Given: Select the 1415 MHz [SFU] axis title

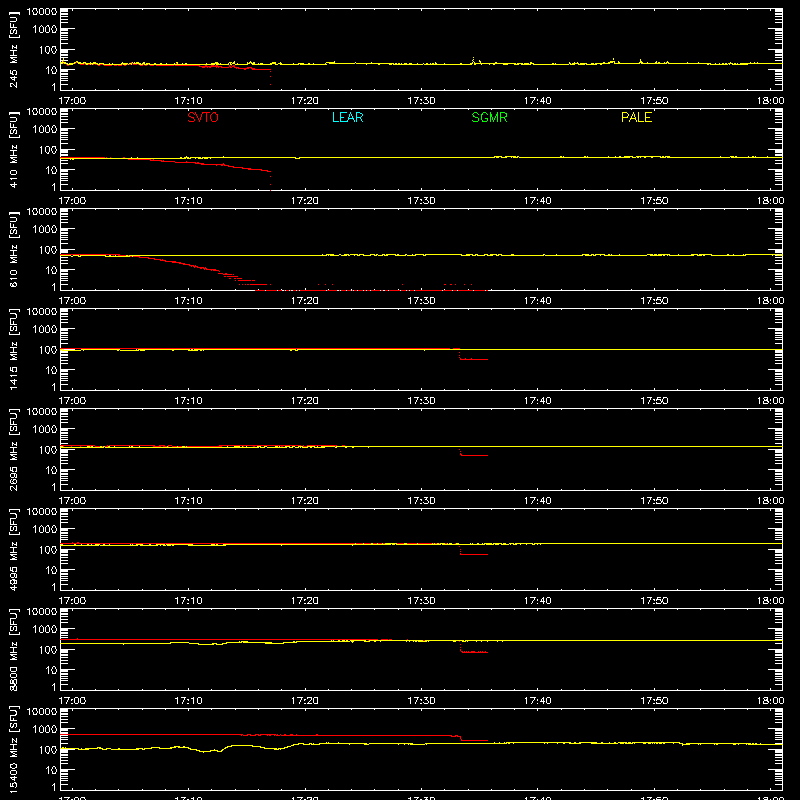Looking at the screenshot, I should pyautogui.click(x=13, y=349).
